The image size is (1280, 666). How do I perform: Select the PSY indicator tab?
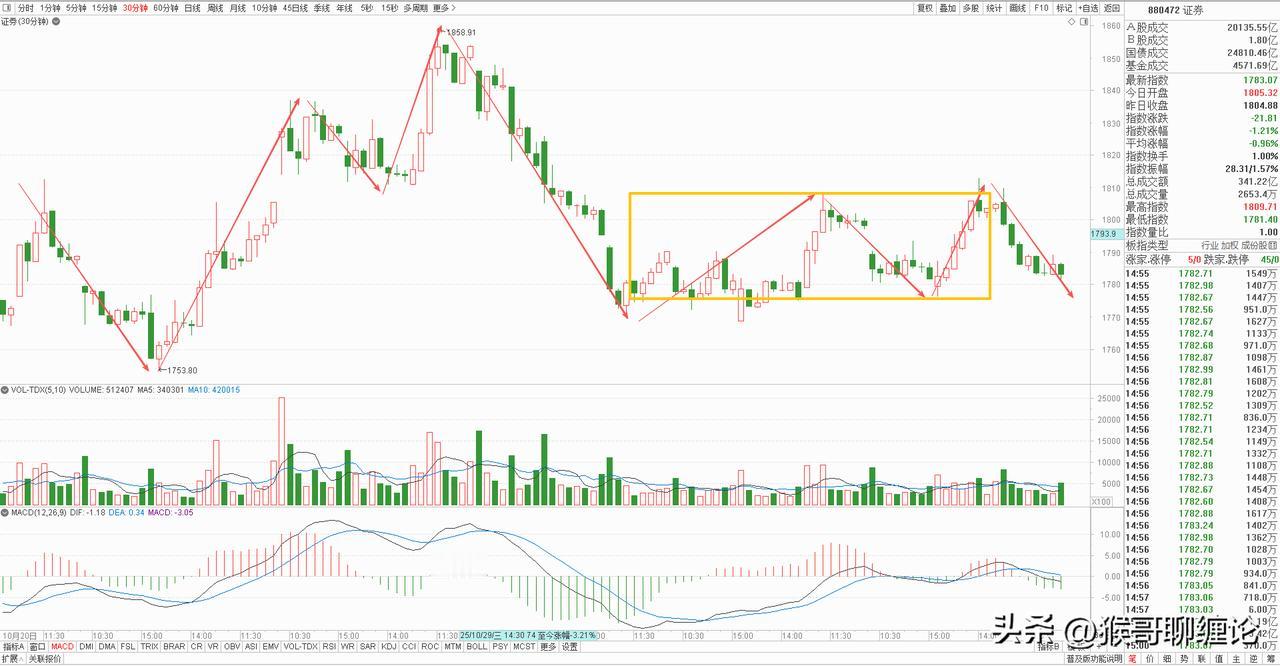(500, 647)
